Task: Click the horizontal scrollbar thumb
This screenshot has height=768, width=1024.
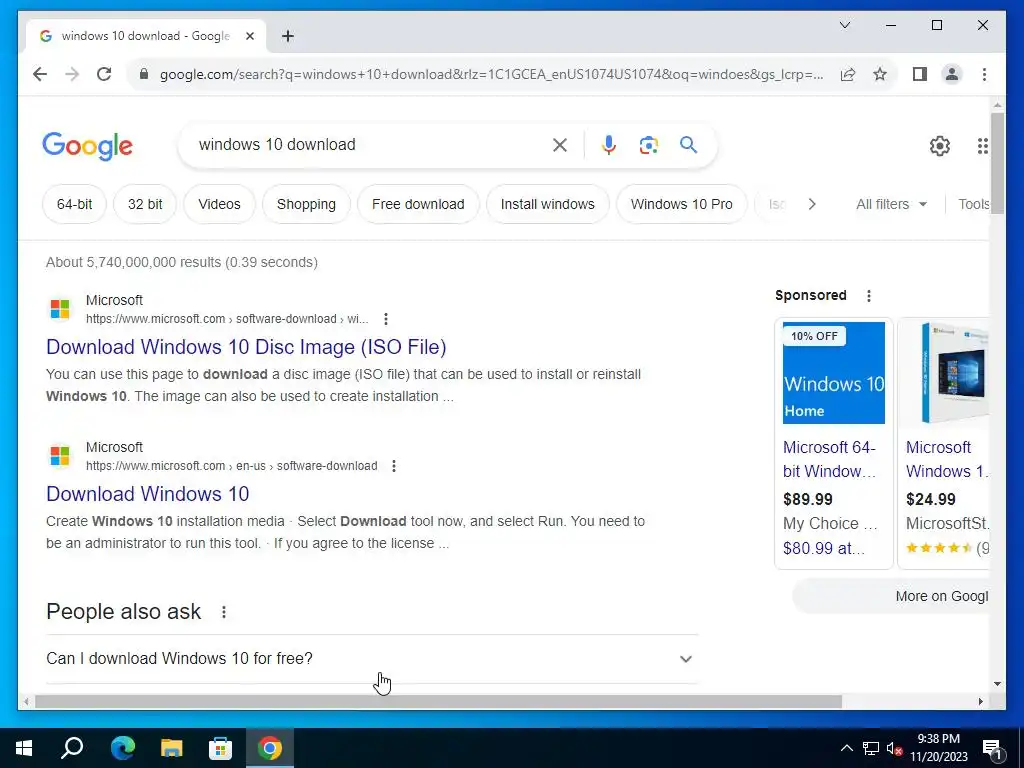Action: point(438,701)
